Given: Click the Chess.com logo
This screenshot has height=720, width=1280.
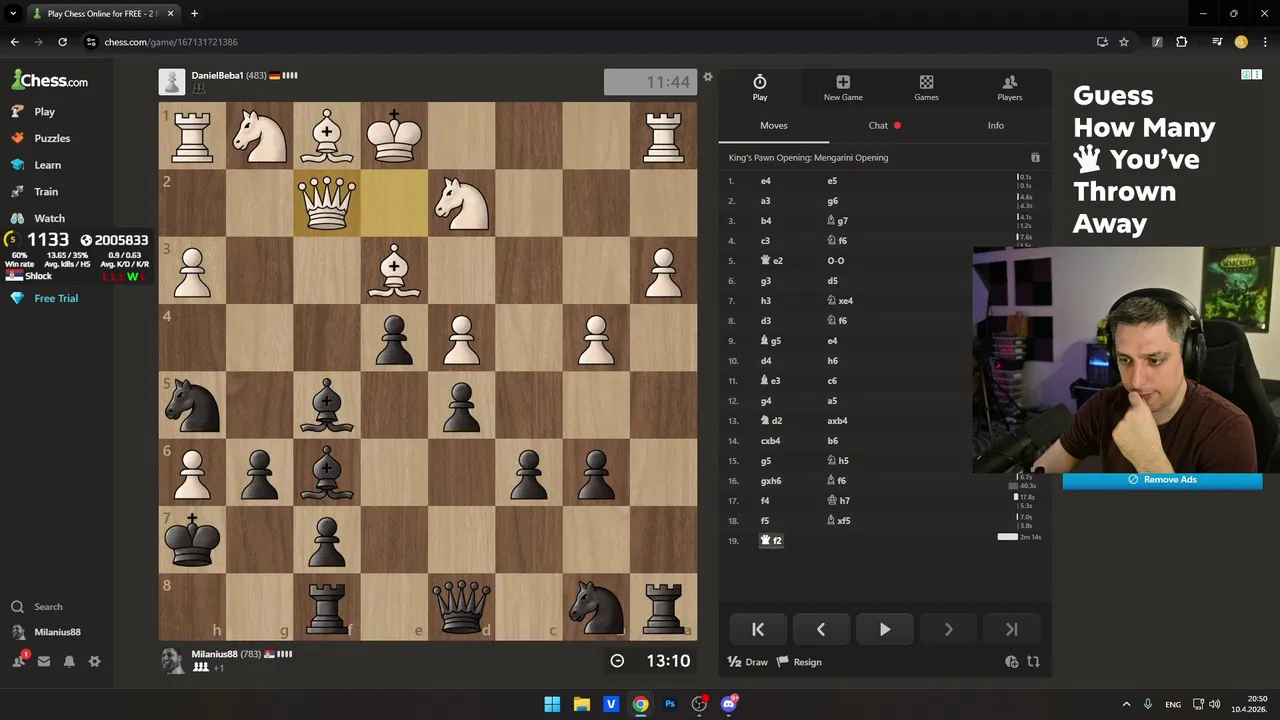Looking at the screenshot, I should (x=50, y=80).
